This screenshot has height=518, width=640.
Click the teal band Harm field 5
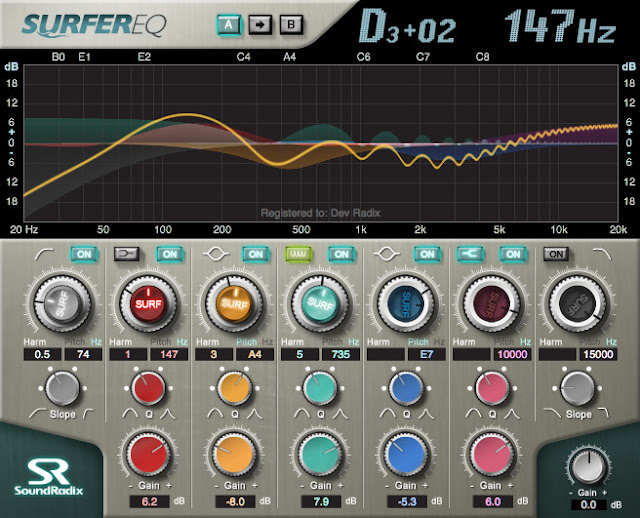(300, 354)
